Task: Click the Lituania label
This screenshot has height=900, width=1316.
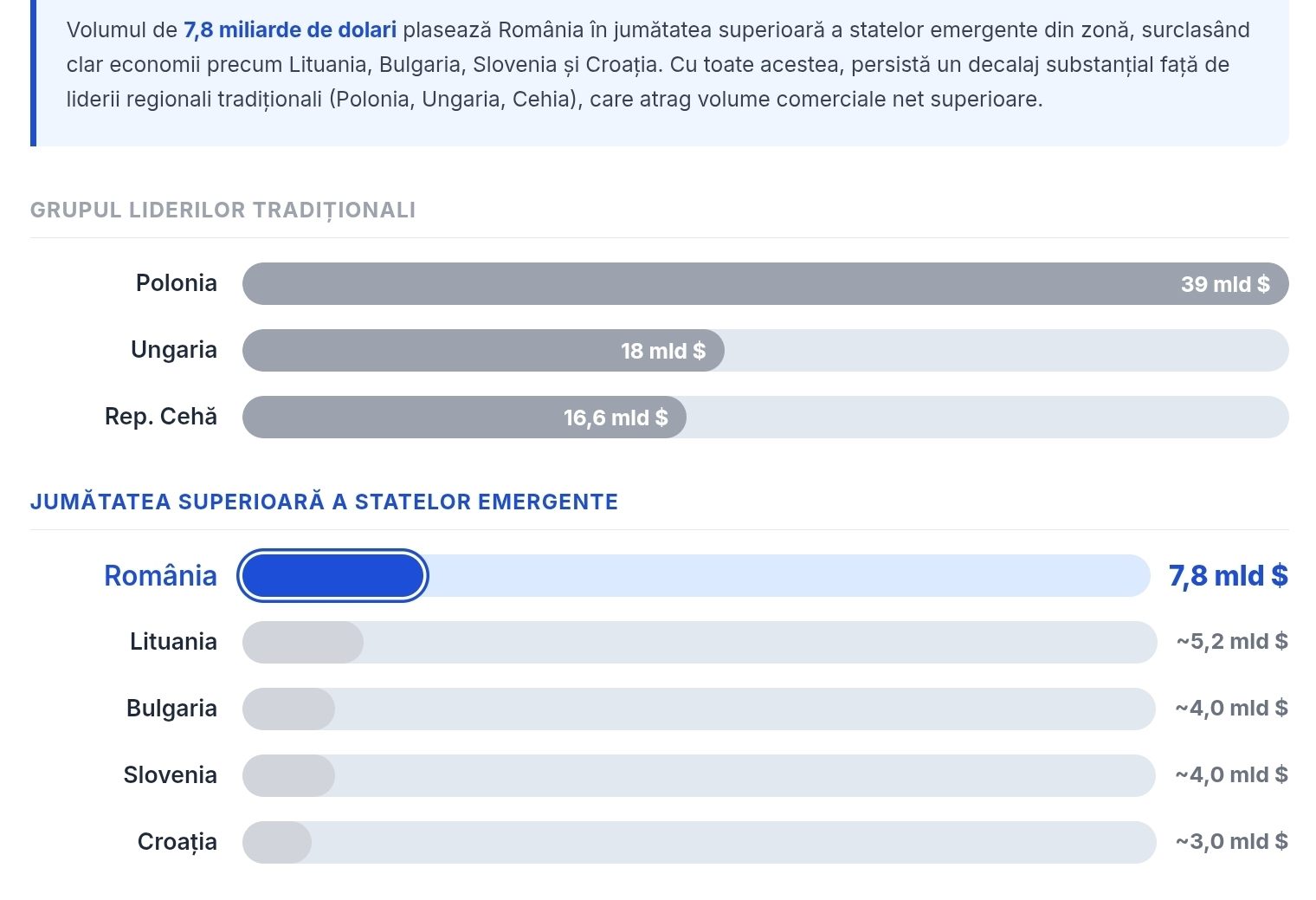Action: [173, 642]
